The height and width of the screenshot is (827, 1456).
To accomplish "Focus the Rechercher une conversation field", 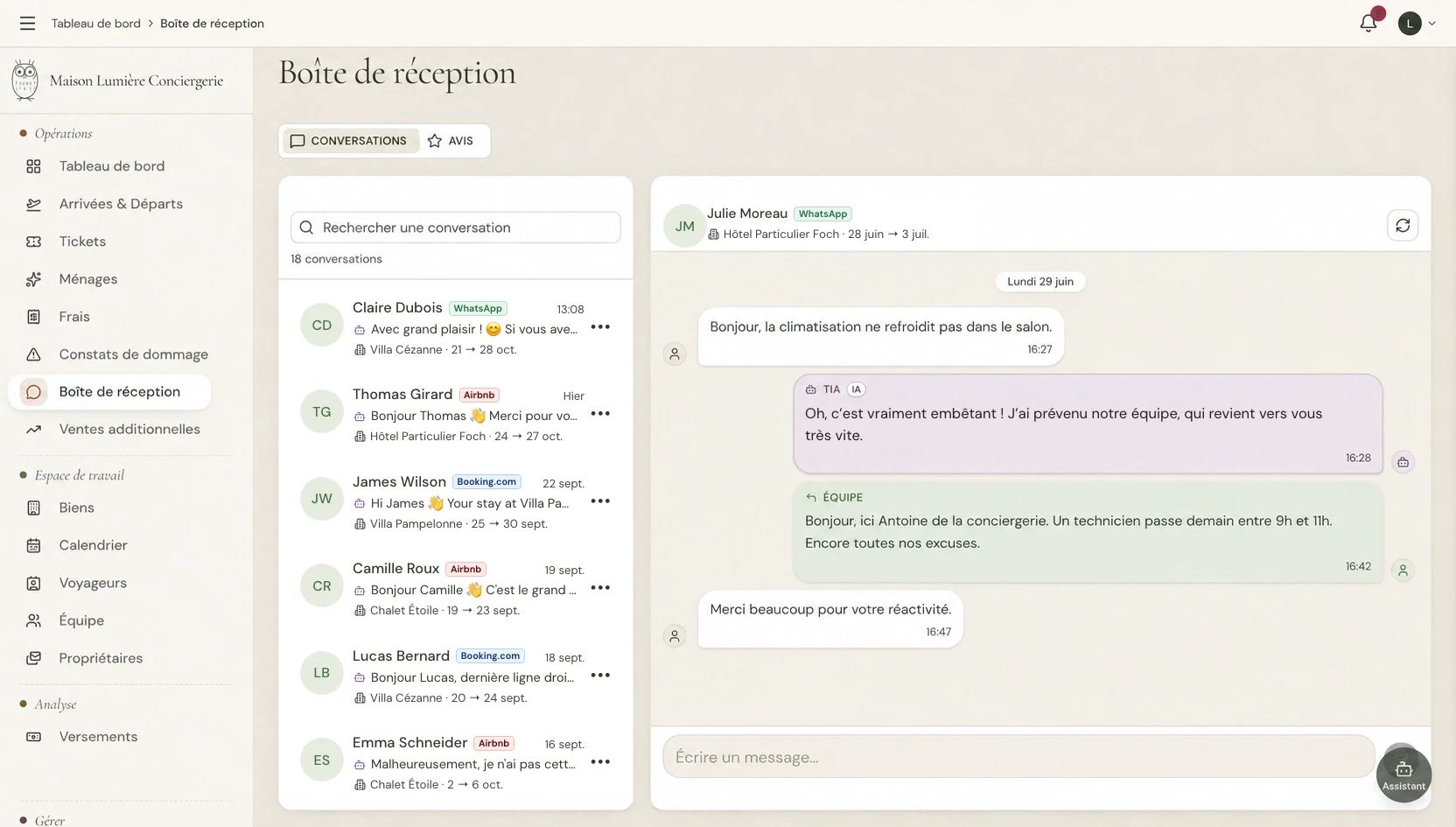I will coord(456,228).
